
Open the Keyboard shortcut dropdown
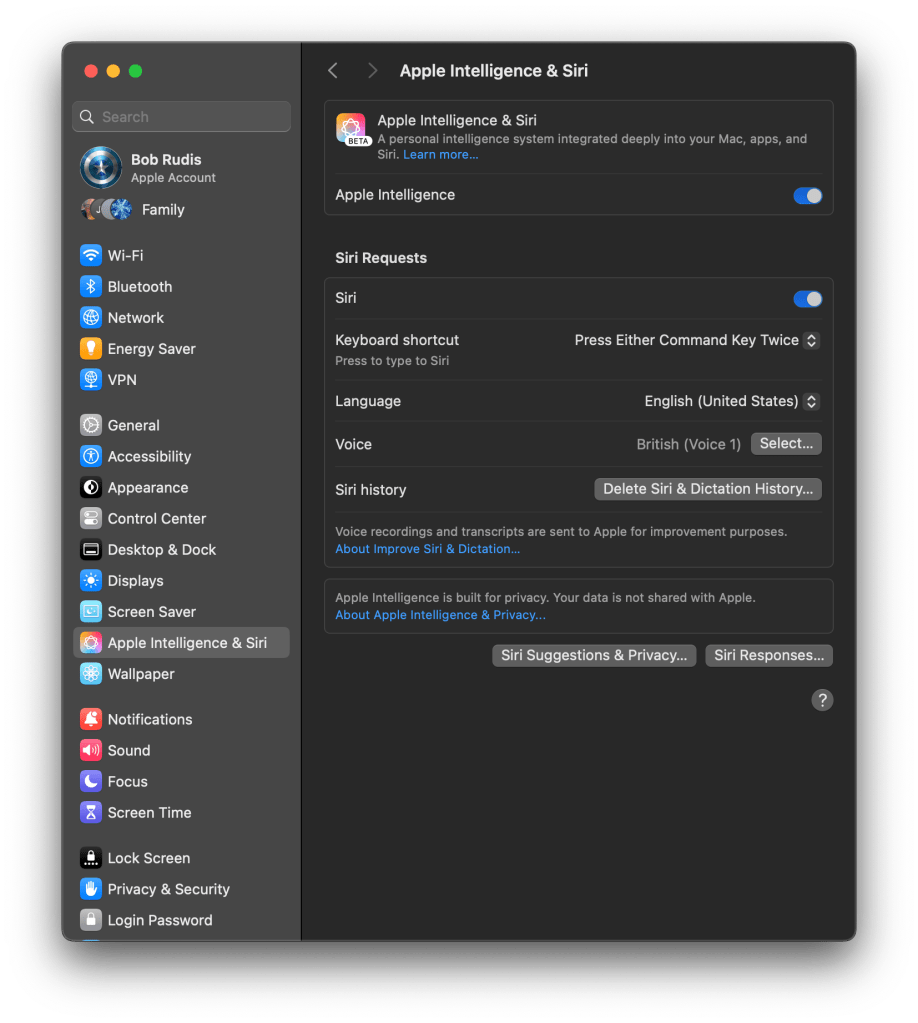pos(696,340)
